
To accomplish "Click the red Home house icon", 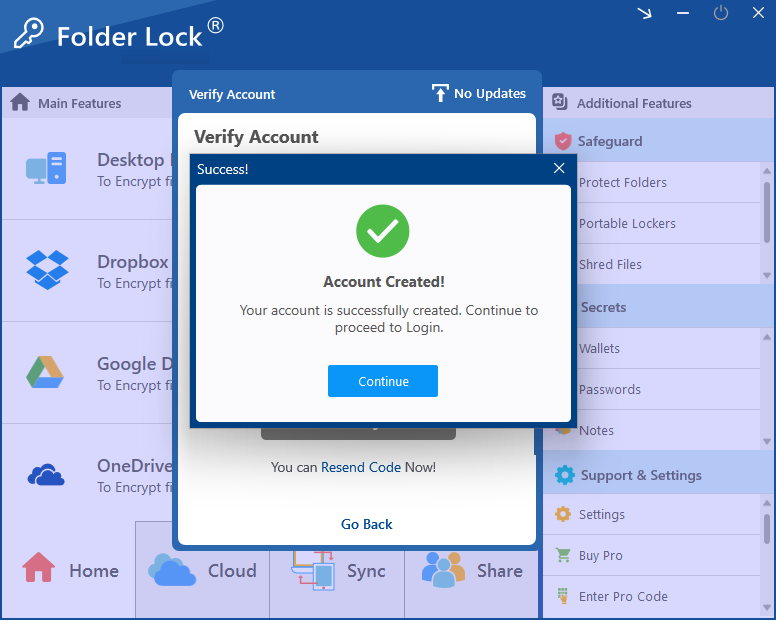I will coord(39,567).
